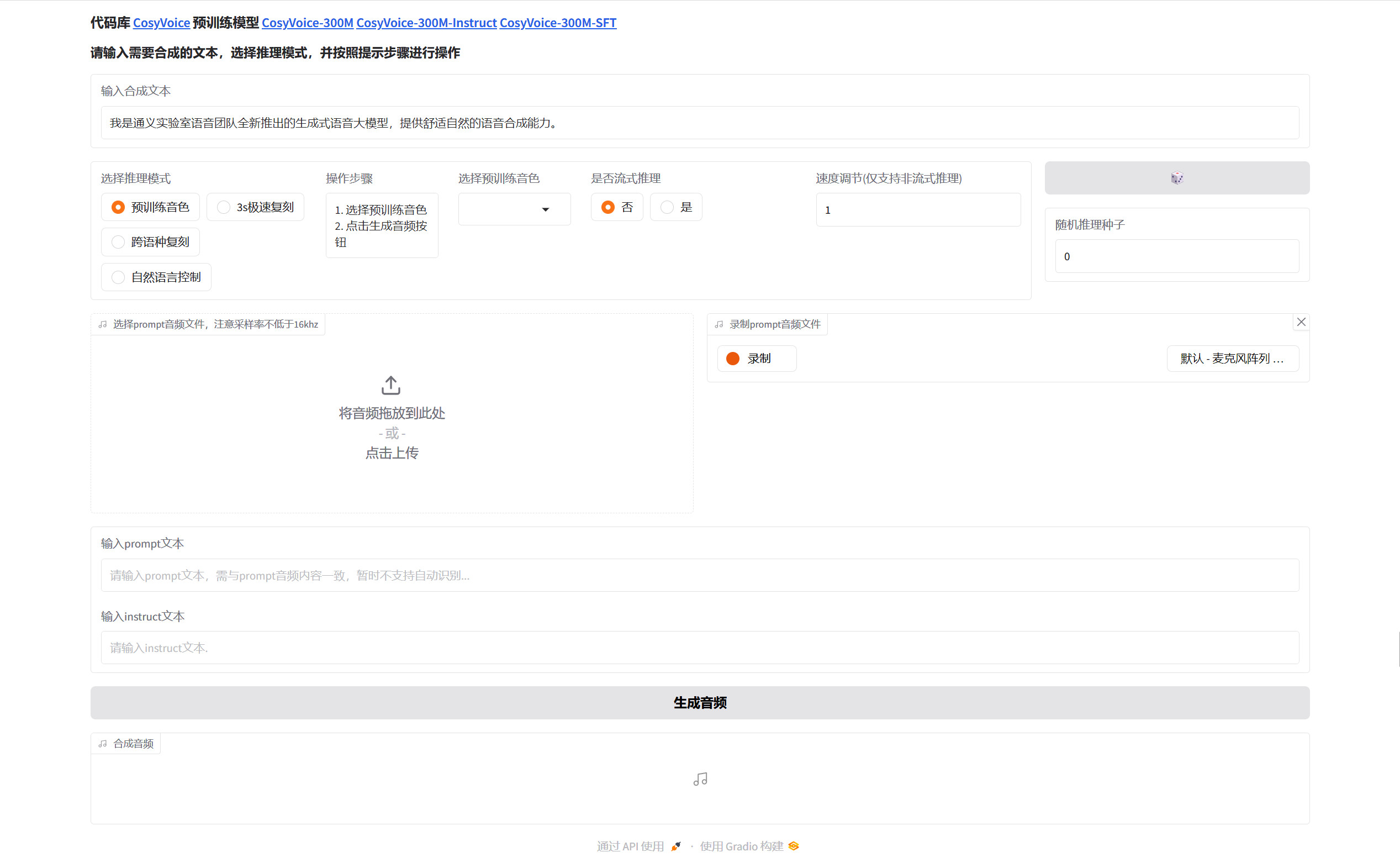Click the upload arrow icon
This screenshot has width=1400, height=868.
point(391,386)
